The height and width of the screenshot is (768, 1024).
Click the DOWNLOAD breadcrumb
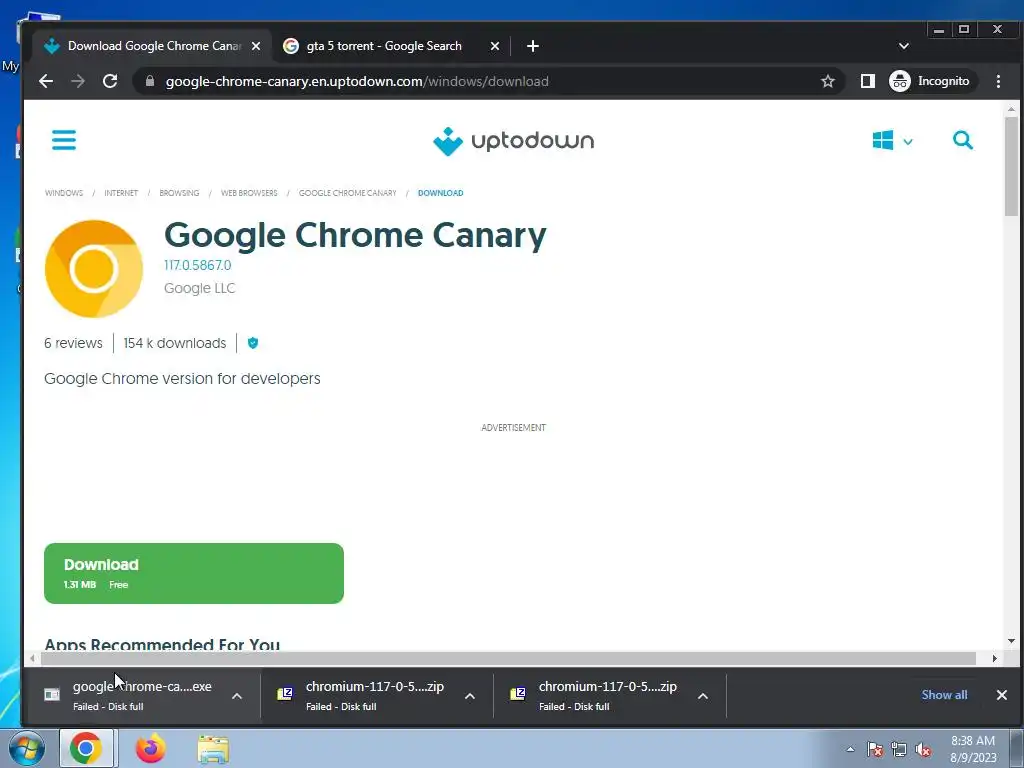coord(440,193)
